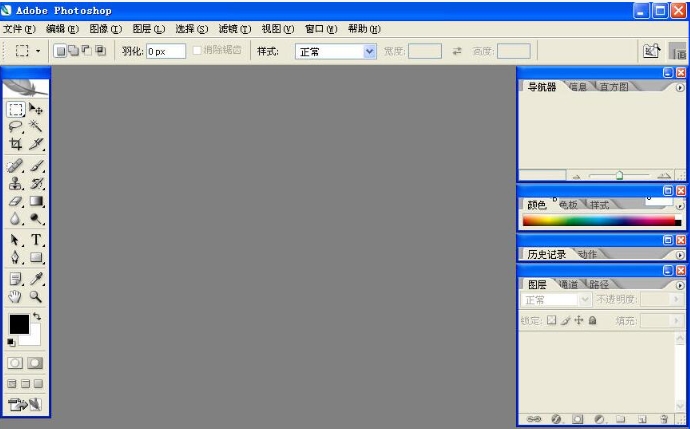This screenshot has width=690, height=429.
Task: Swap foreground and background colors
Action: [37, 317]
